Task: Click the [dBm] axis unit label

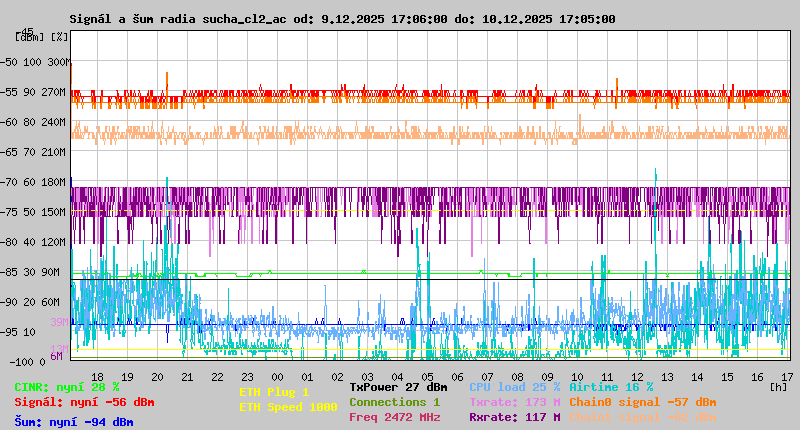Action: click(x=30, y=37)
